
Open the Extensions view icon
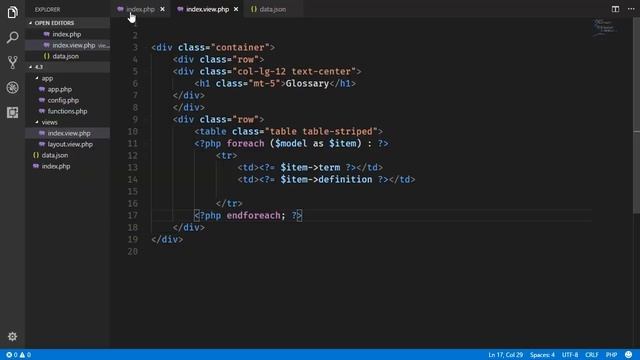coord(12,112)
